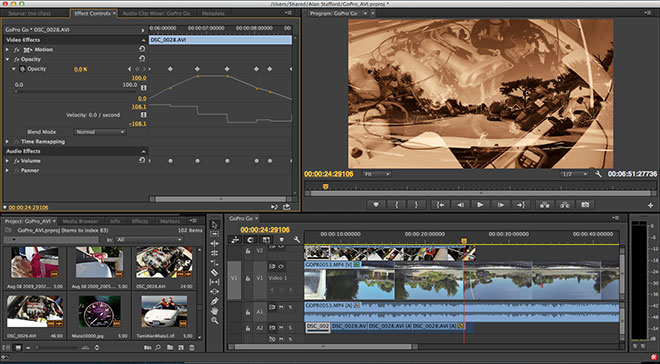Collapse the Opacity effect

coord(7,59)
